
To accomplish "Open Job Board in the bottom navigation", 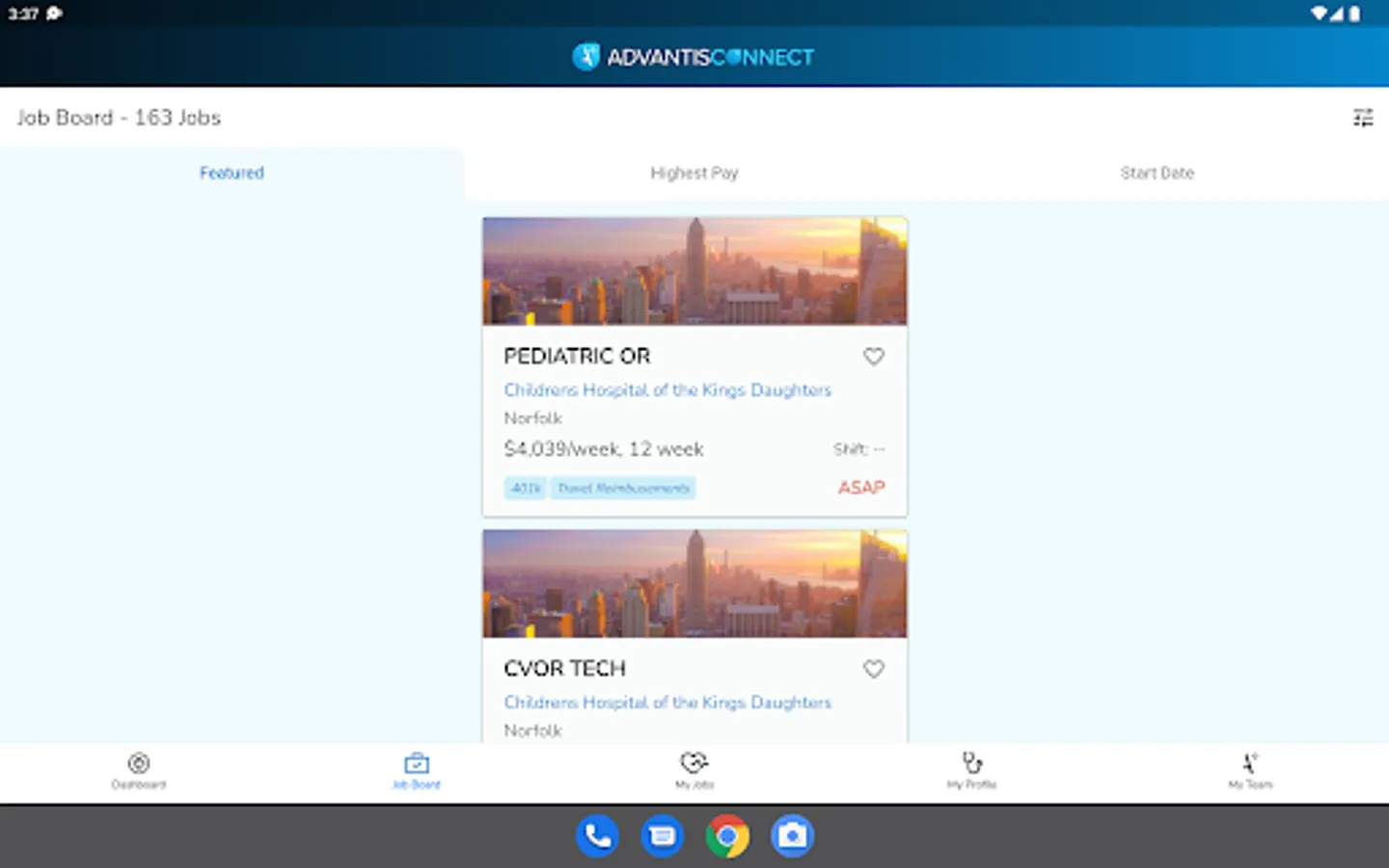I will pos(417,772).
